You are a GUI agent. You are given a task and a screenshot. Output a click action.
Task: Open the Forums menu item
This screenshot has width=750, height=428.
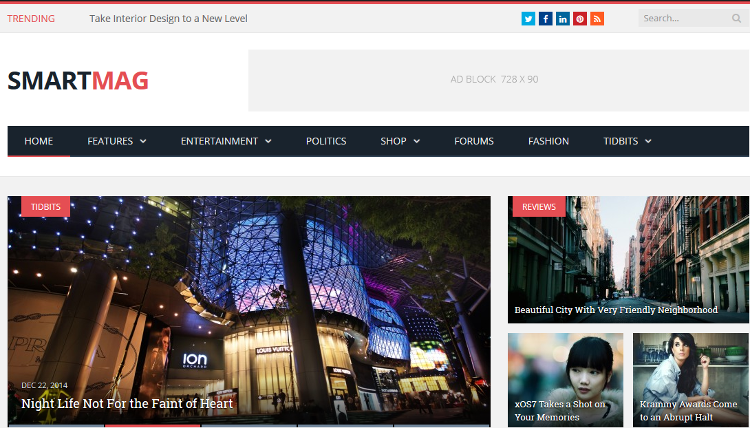474,141
